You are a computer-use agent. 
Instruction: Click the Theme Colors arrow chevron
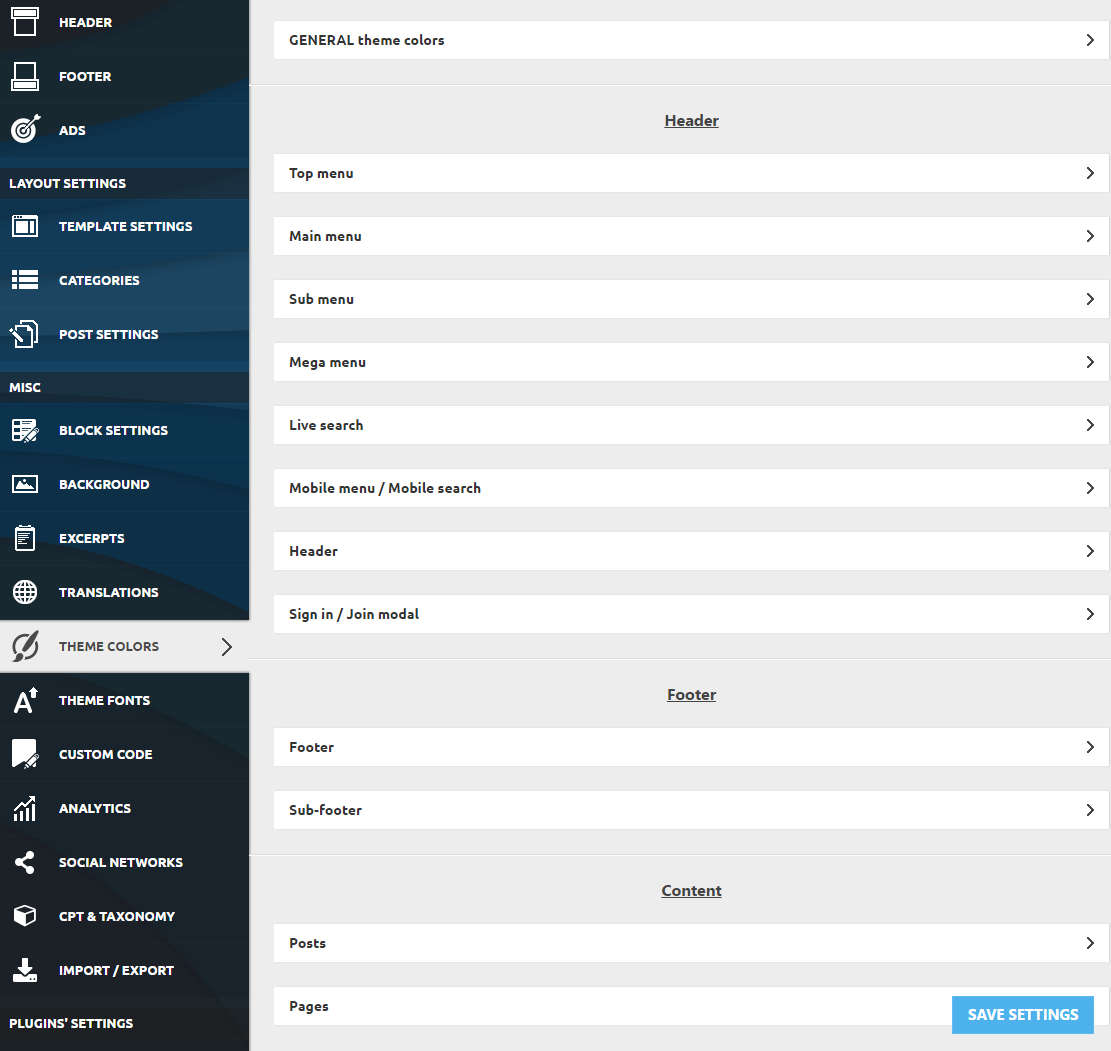click(x=227, y=646)
